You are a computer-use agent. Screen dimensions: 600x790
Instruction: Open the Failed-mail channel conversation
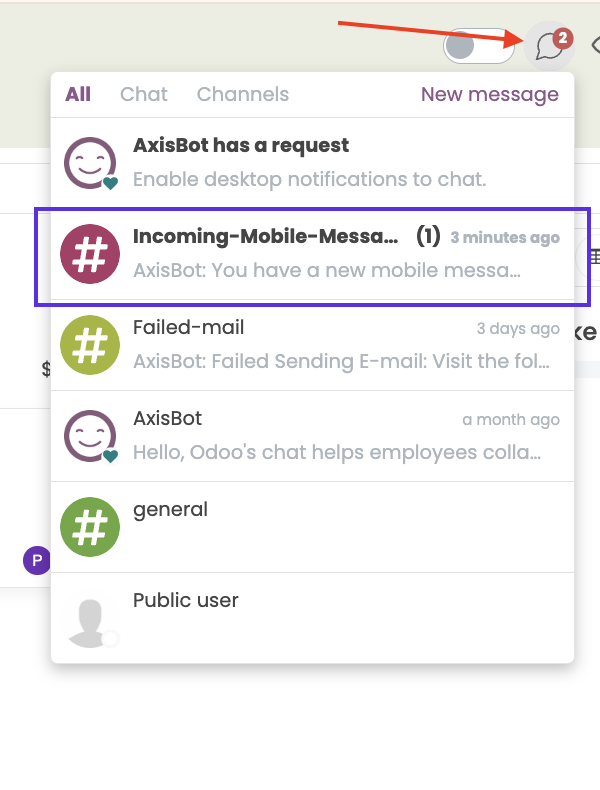tap(312, 345)
